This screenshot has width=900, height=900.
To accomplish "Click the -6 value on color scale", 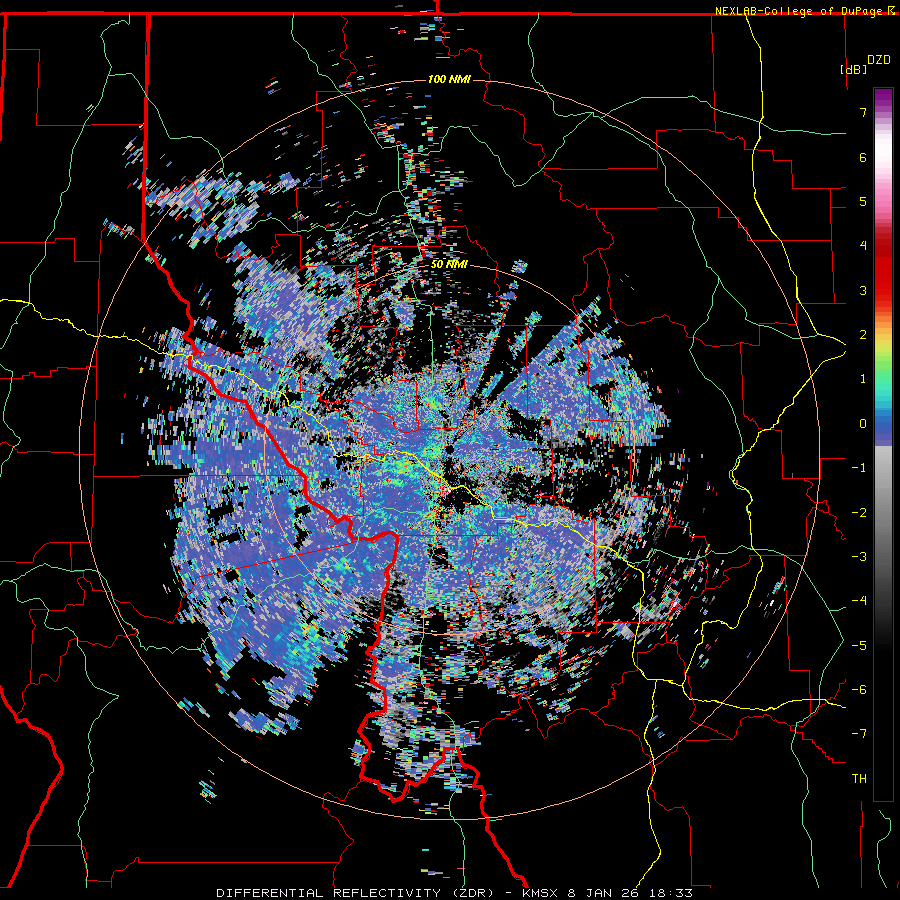I will coord(859,690).
